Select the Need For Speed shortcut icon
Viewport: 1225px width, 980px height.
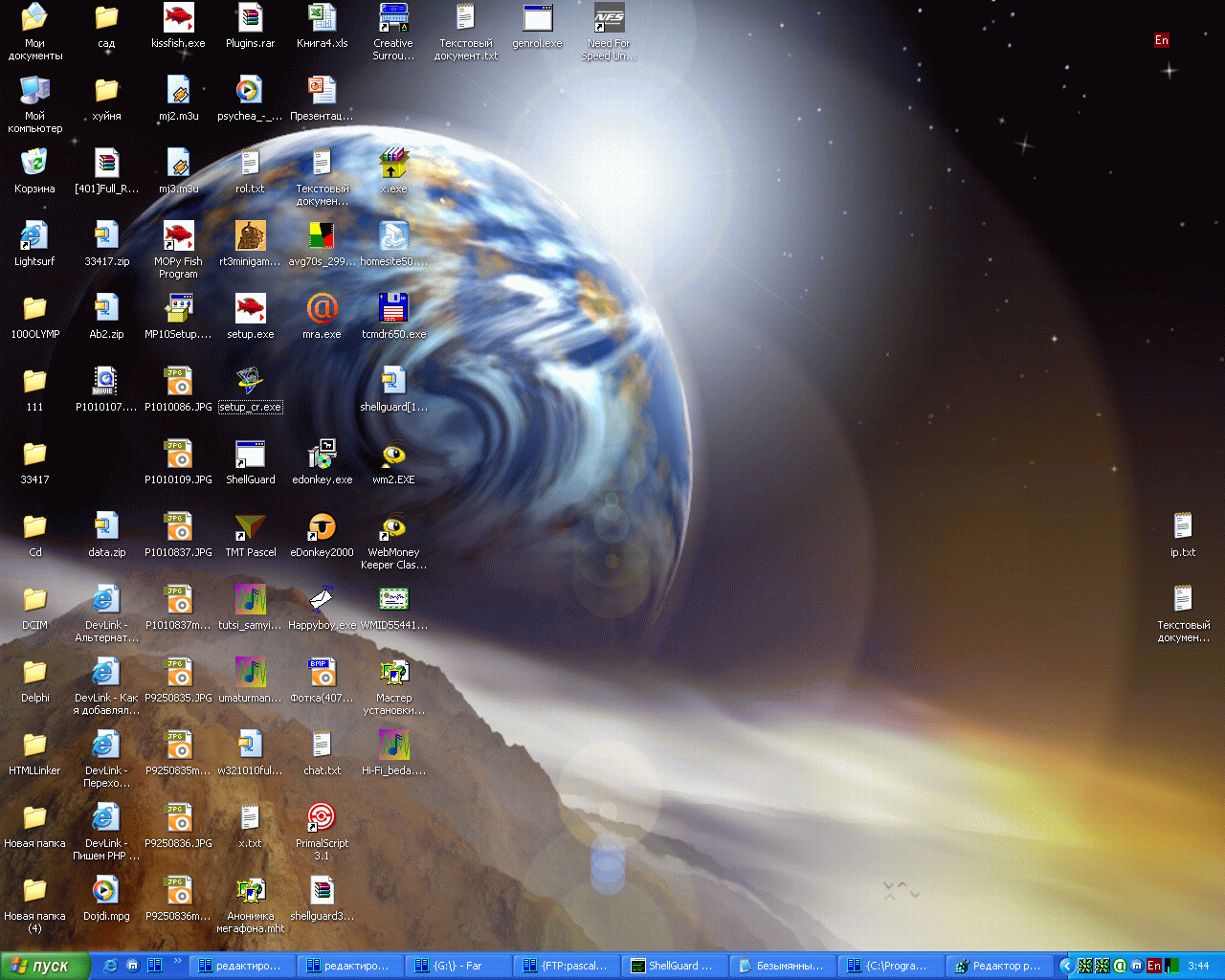(x=609, y=19)
